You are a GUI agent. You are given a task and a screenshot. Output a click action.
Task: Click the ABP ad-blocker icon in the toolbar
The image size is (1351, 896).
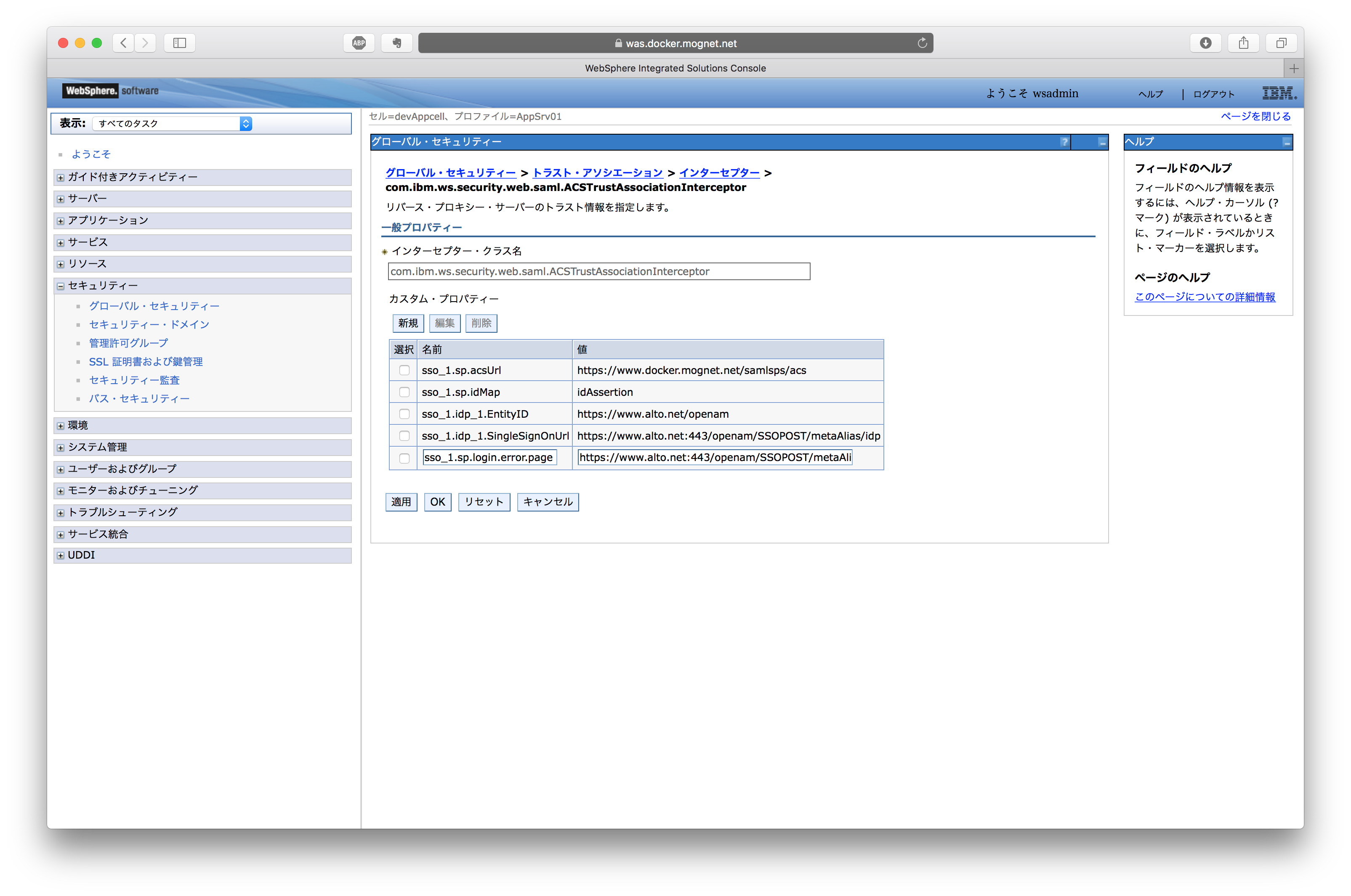[x=359, y=42]
